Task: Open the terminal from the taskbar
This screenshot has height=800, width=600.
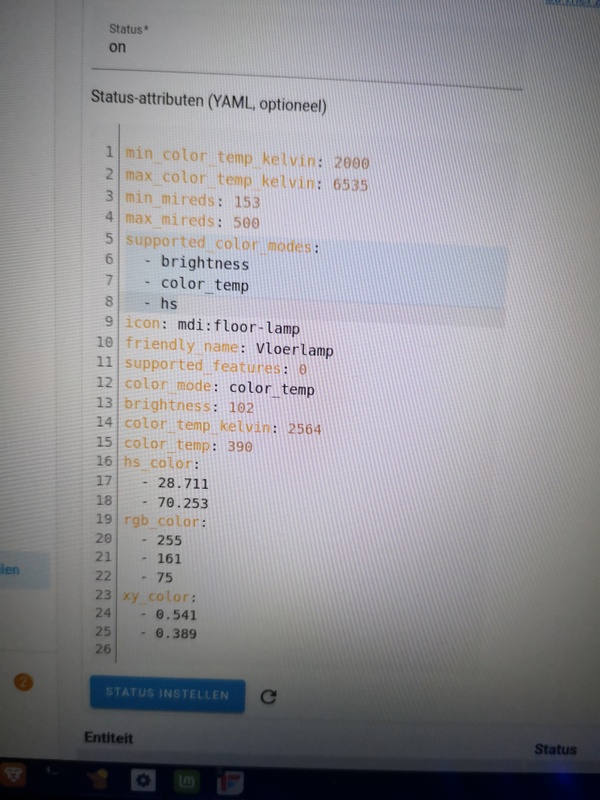Action: (x=52, y=770)
